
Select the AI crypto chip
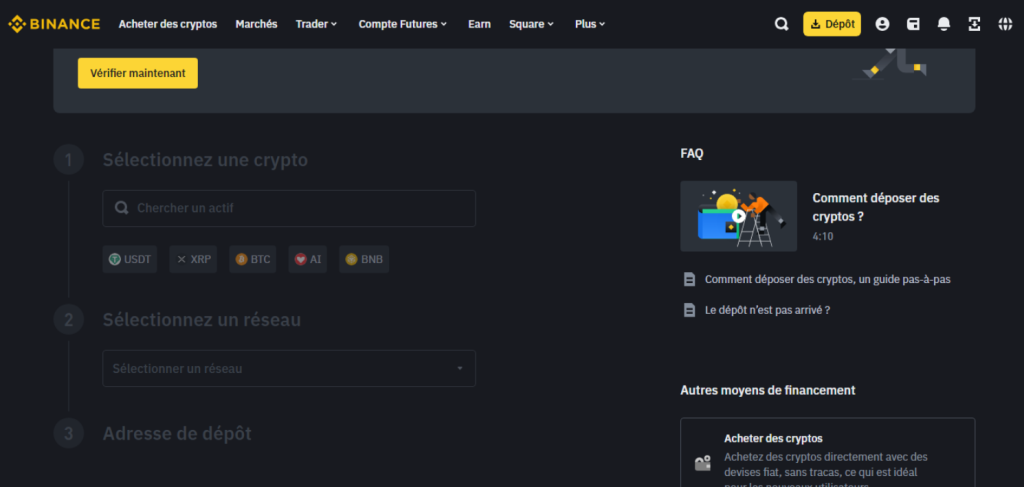(x=308, y=259)
